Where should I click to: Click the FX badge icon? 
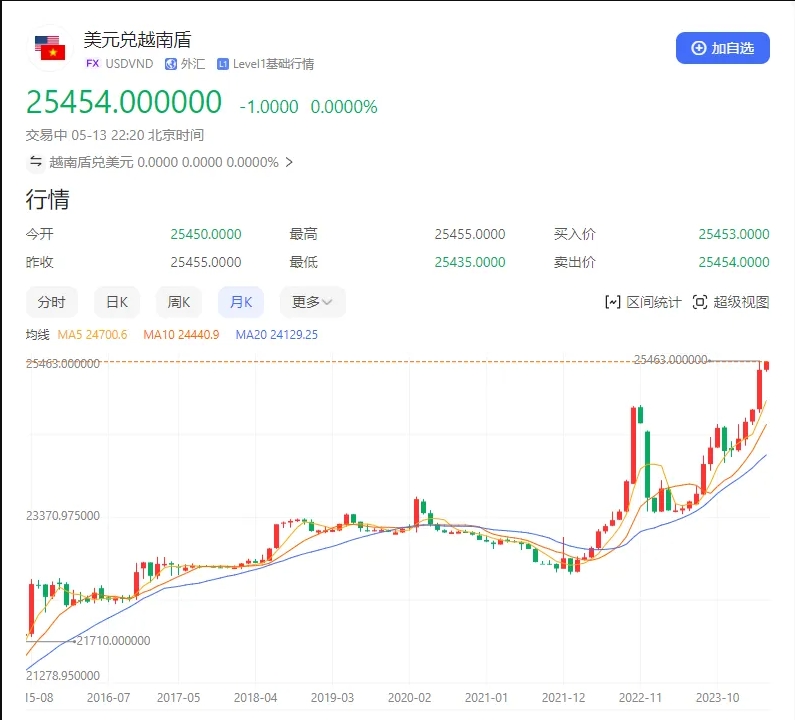tap(92, 63)
